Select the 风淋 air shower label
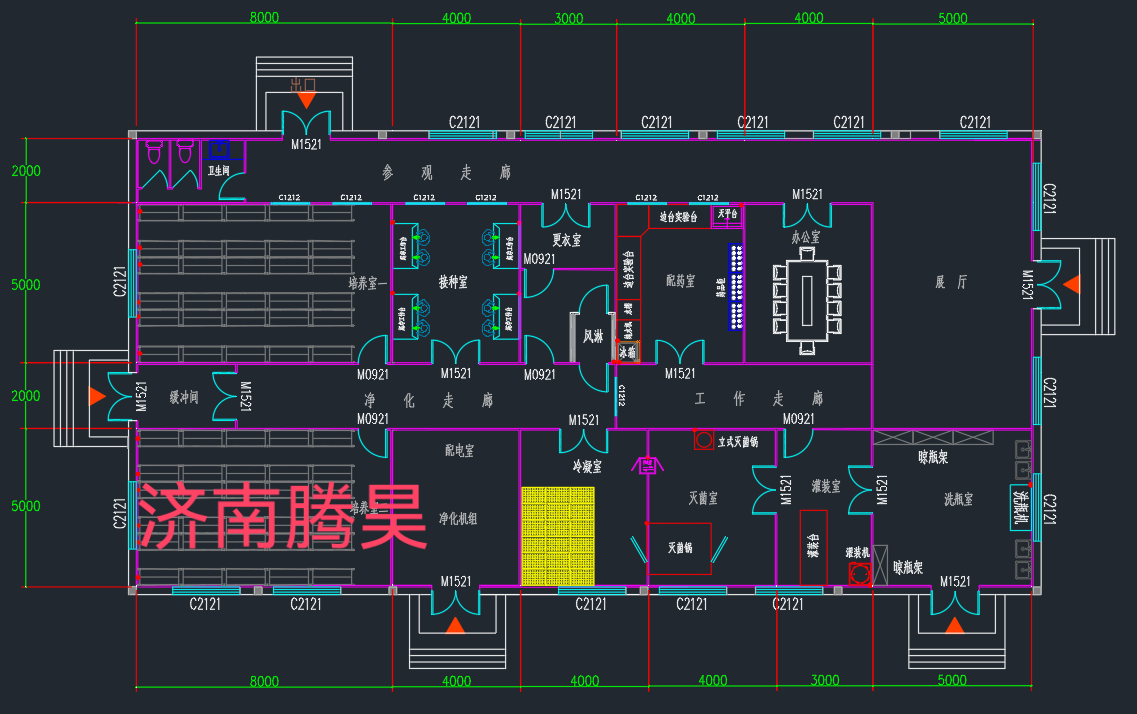Screen dimensions: 1137x714 (593, 336)
